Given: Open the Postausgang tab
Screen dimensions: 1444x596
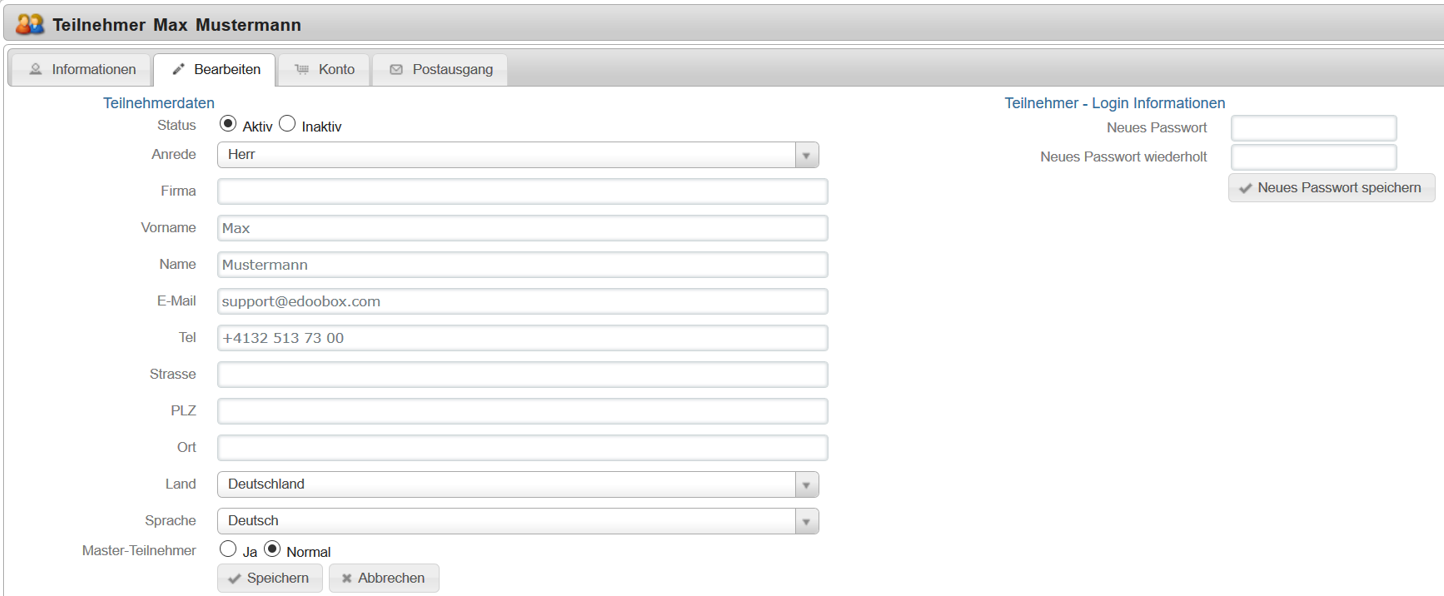Looking at the screenshot, I should (x=440, y=70).
